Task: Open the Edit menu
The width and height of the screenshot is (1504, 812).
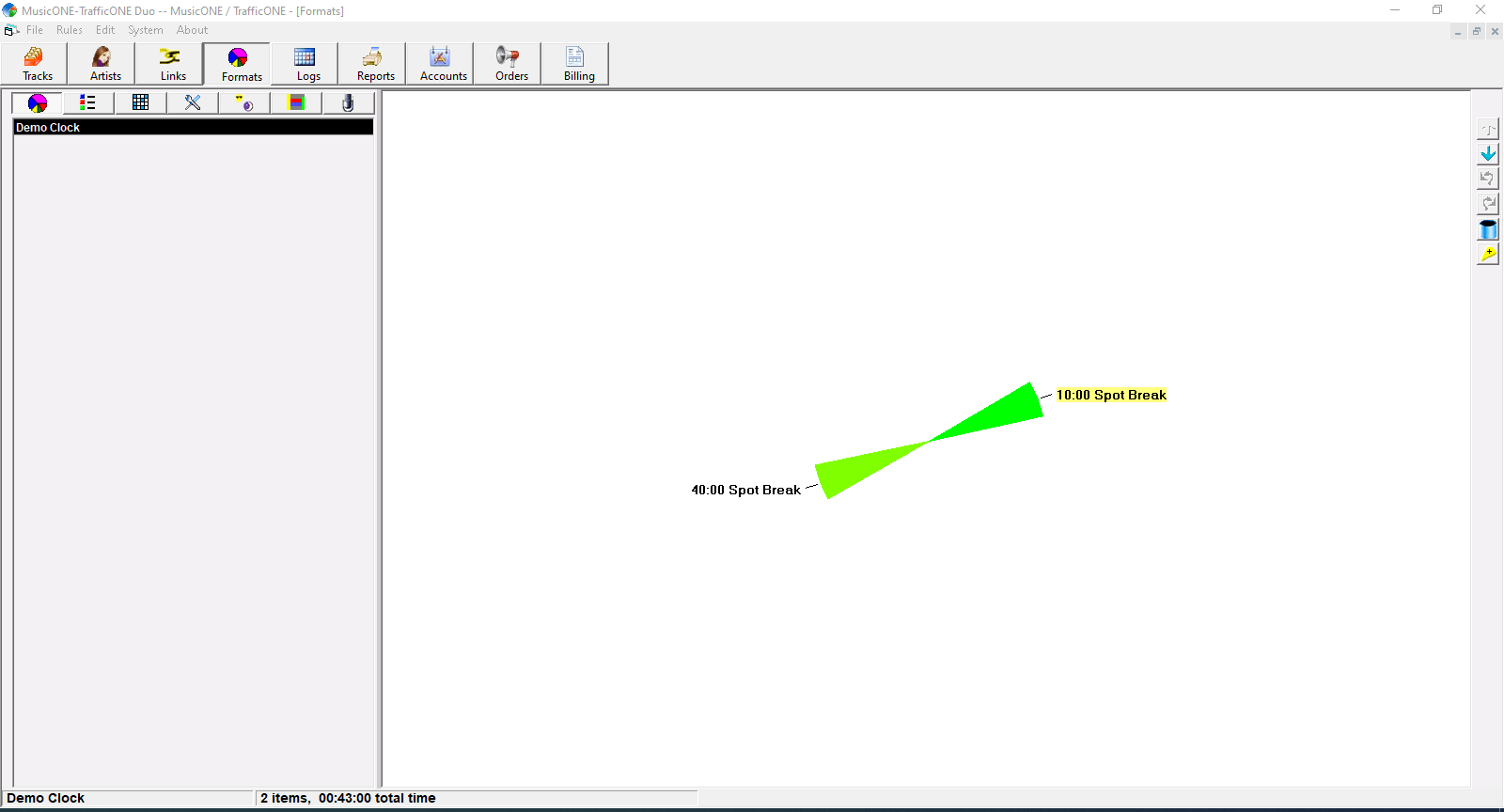Action: coord(105,30)
